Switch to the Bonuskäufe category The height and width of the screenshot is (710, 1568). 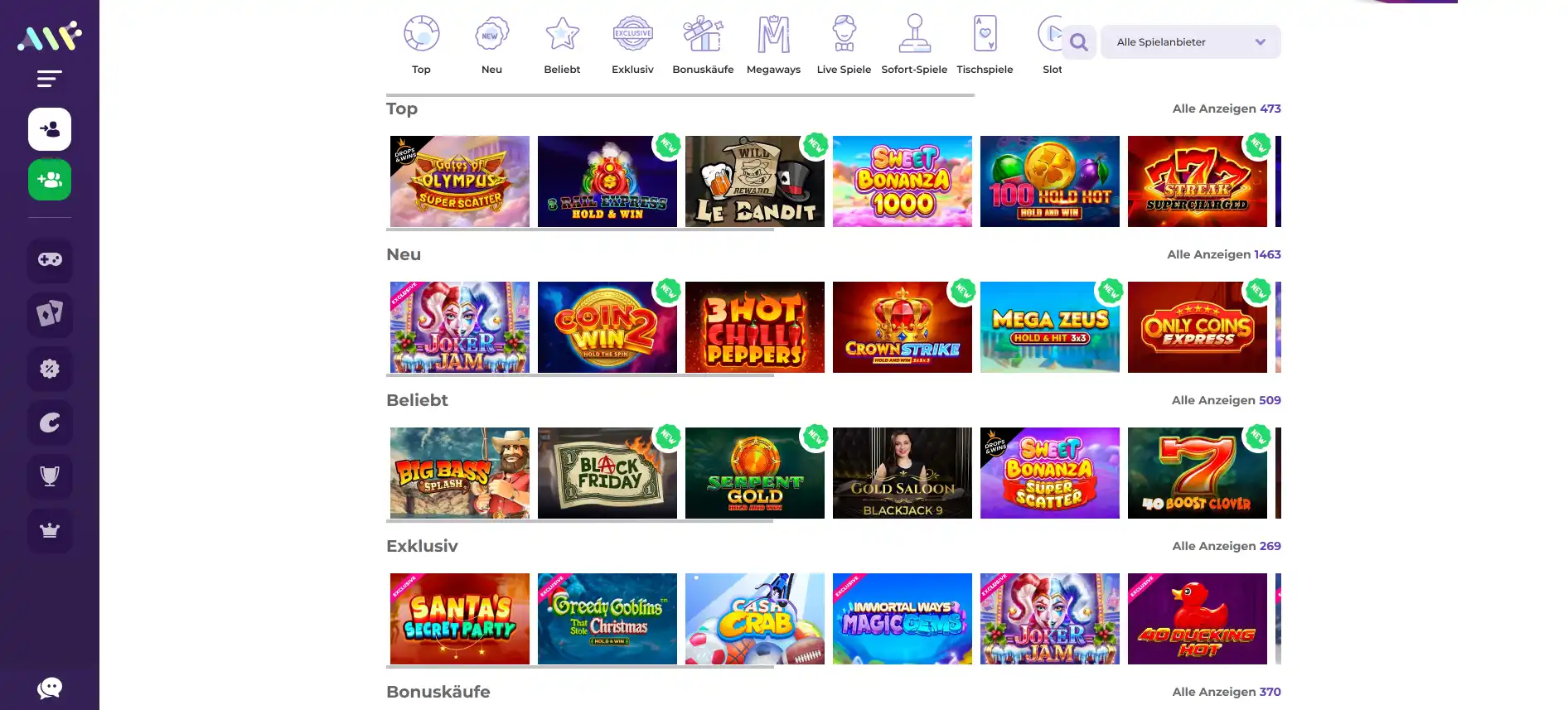point(703,46)
